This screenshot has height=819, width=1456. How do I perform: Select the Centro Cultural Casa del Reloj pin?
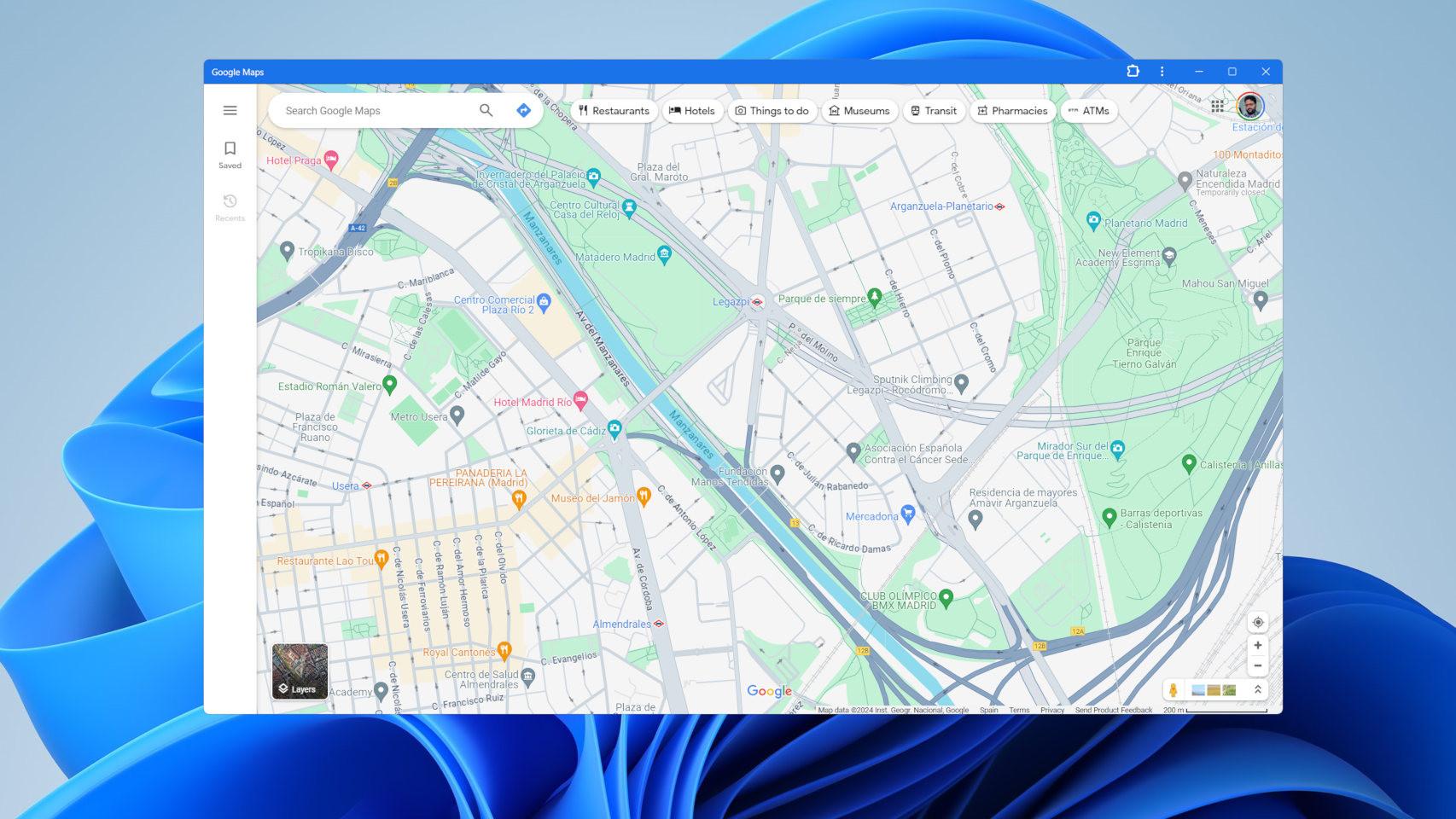629,206
